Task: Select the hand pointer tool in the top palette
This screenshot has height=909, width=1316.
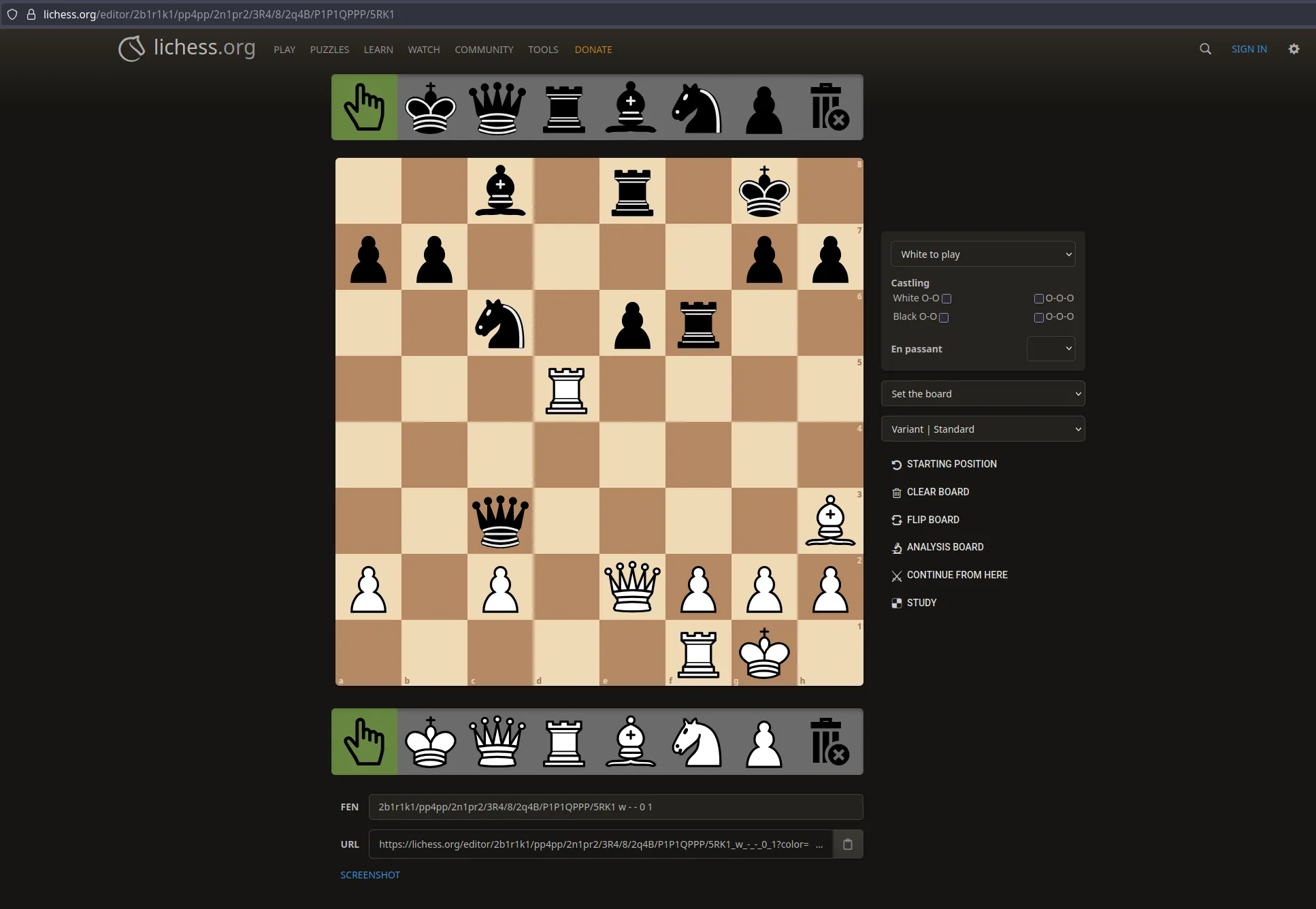Action: (x=363, y=107)
